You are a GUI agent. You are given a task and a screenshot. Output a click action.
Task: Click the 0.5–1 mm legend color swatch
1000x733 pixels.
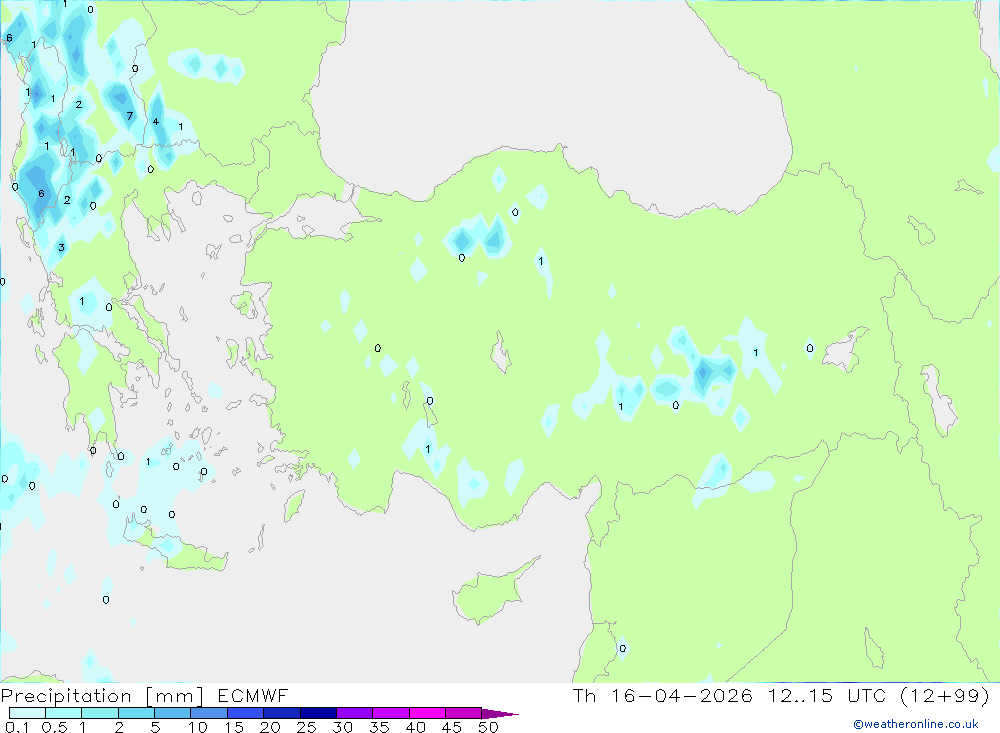tap(64, 713)
